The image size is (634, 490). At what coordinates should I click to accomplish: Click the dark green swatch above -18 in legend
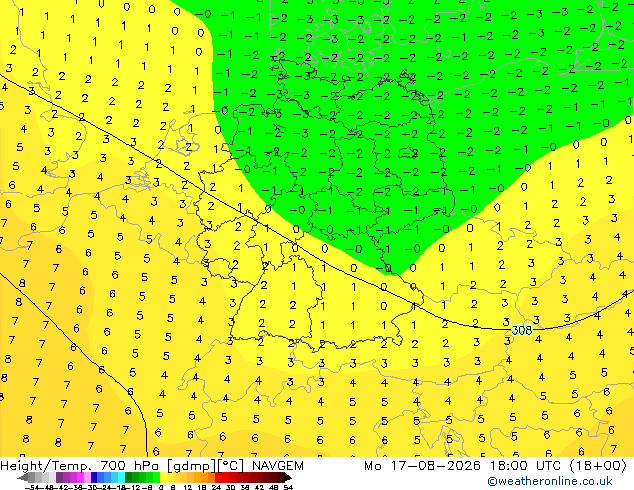[x=129, y=477]
